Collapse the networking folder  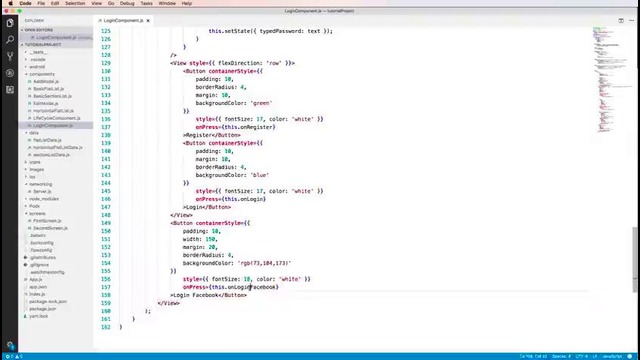tap(40, 184)
